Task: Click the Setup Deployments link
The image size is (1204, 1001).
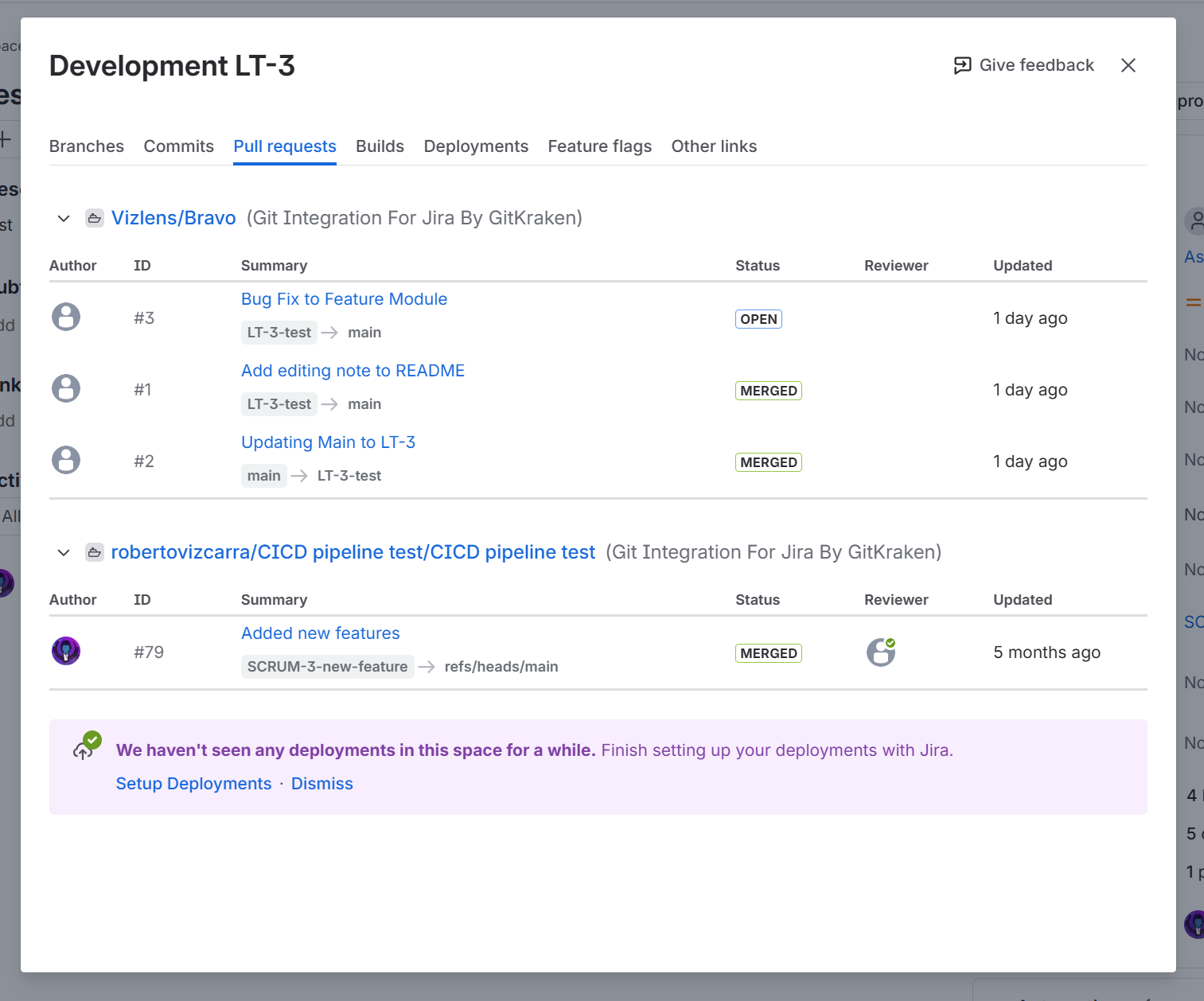Action: (193, 784)
